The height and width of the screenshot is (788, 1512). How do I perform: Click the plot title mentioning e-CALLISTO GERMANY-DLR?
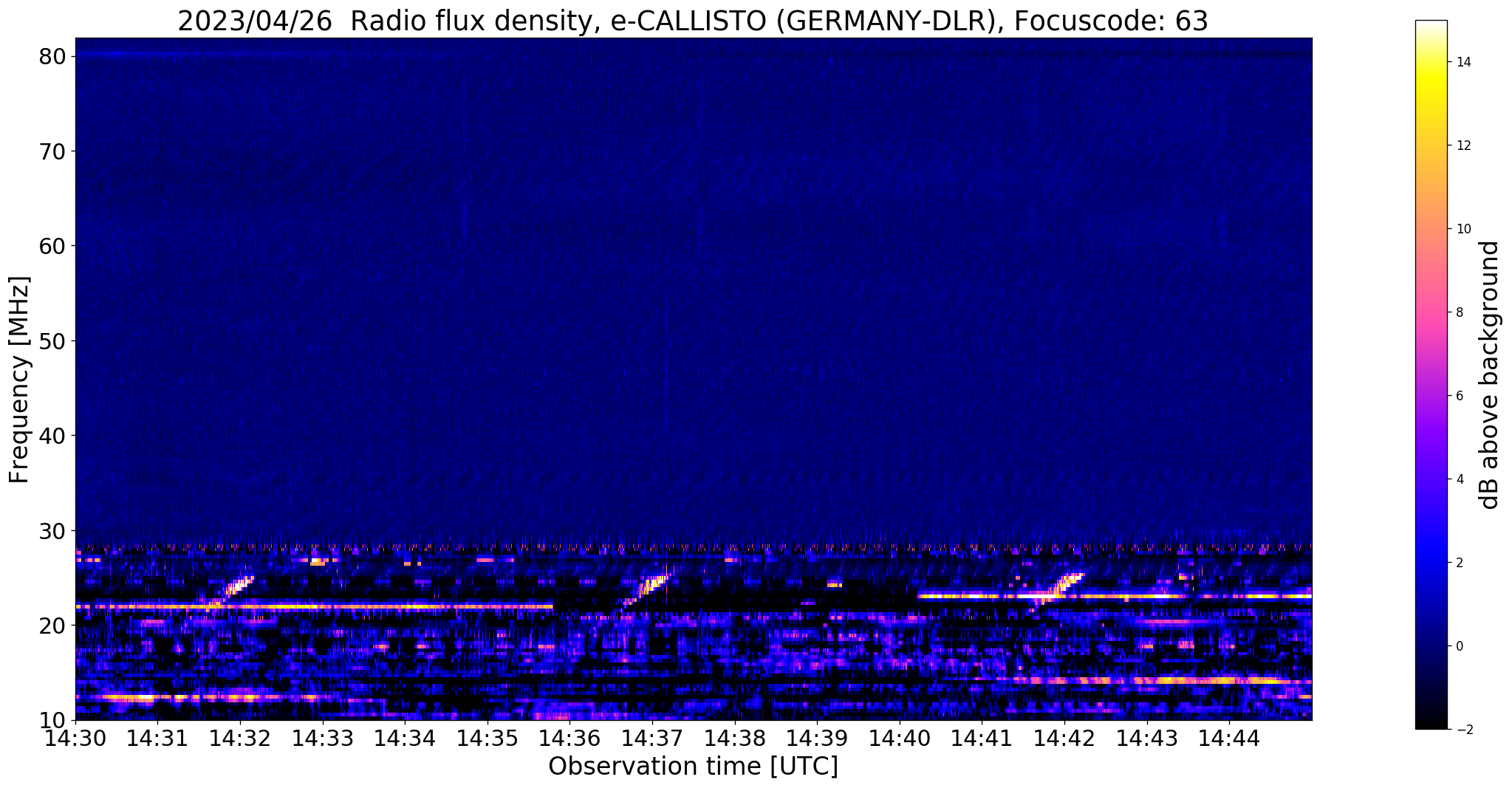coord(693,21)
